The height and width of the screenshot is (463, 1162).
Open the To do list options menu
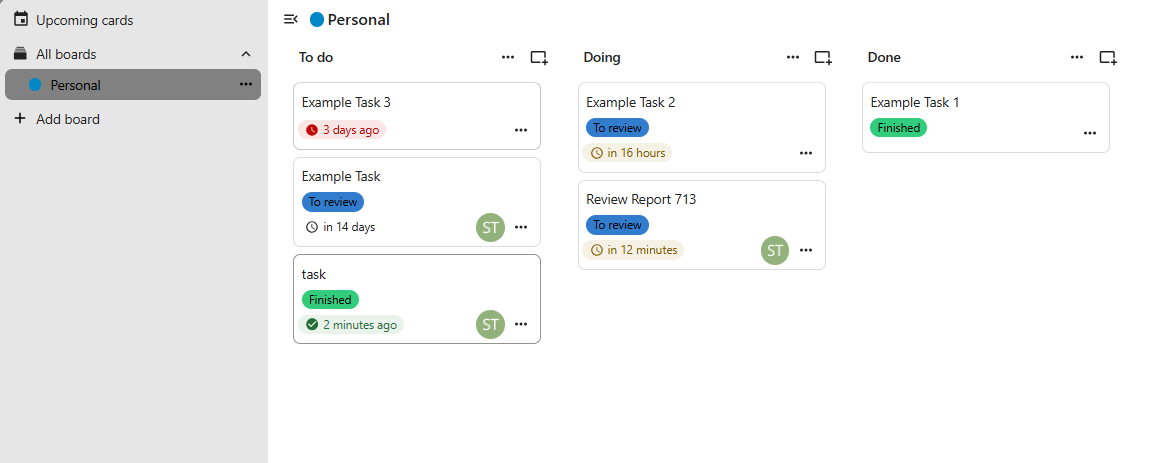tap(508, 57)
